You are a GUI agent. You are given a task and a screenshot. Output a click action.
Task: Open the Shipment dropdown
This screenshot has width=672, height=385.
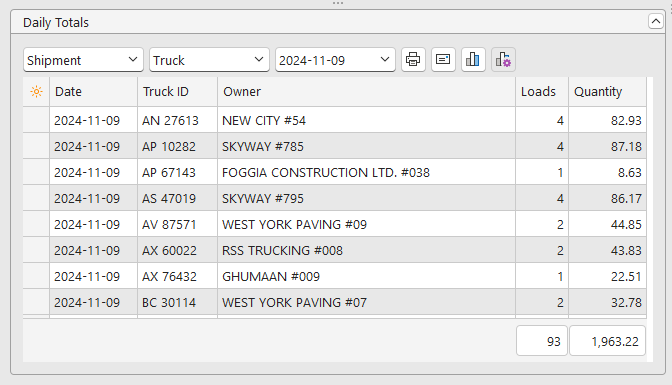83,60
